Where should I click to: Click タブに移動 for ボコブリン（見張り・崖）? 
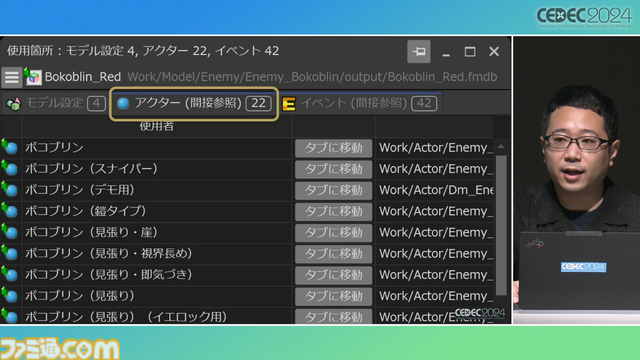pyautogui.click(x=333, y=233)
